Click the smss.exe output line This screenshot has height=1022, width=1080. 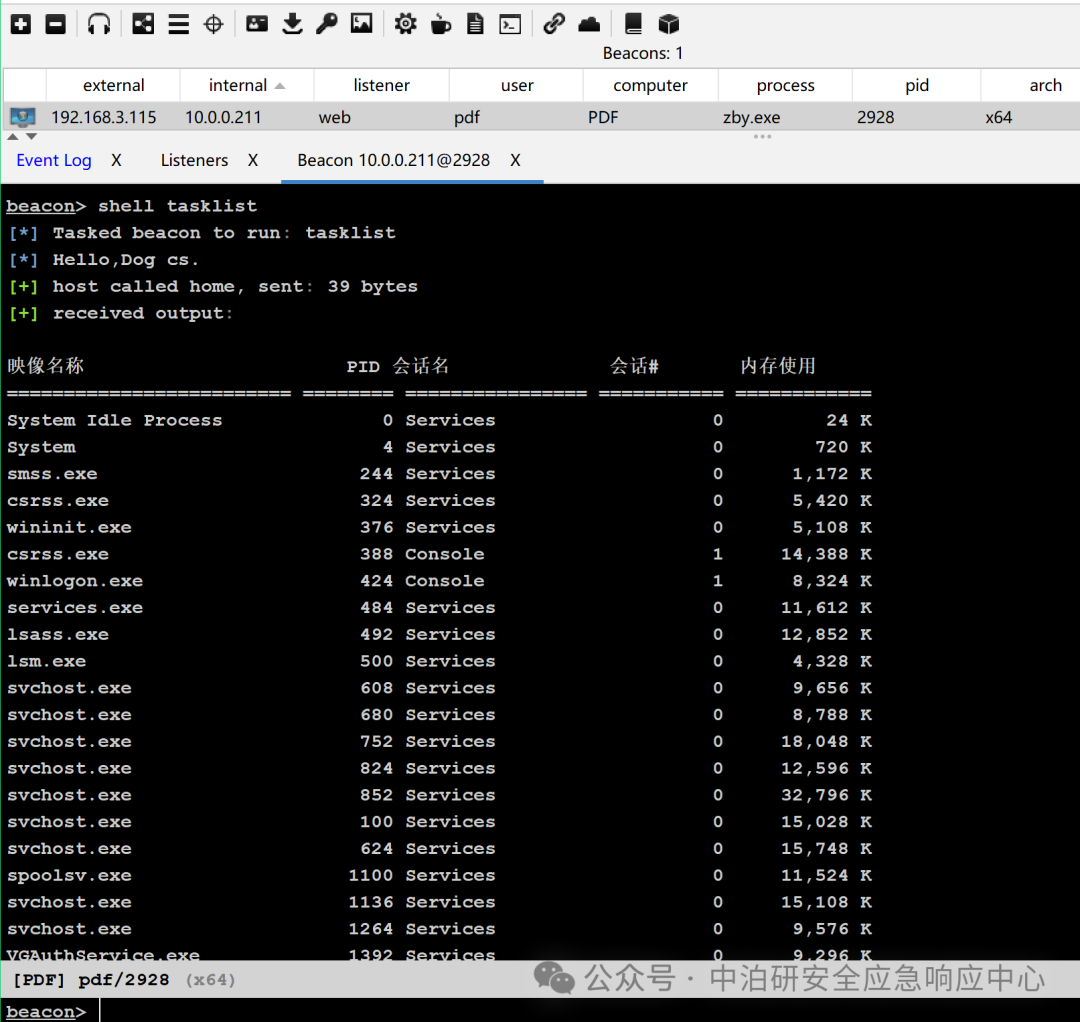point(439,474)
